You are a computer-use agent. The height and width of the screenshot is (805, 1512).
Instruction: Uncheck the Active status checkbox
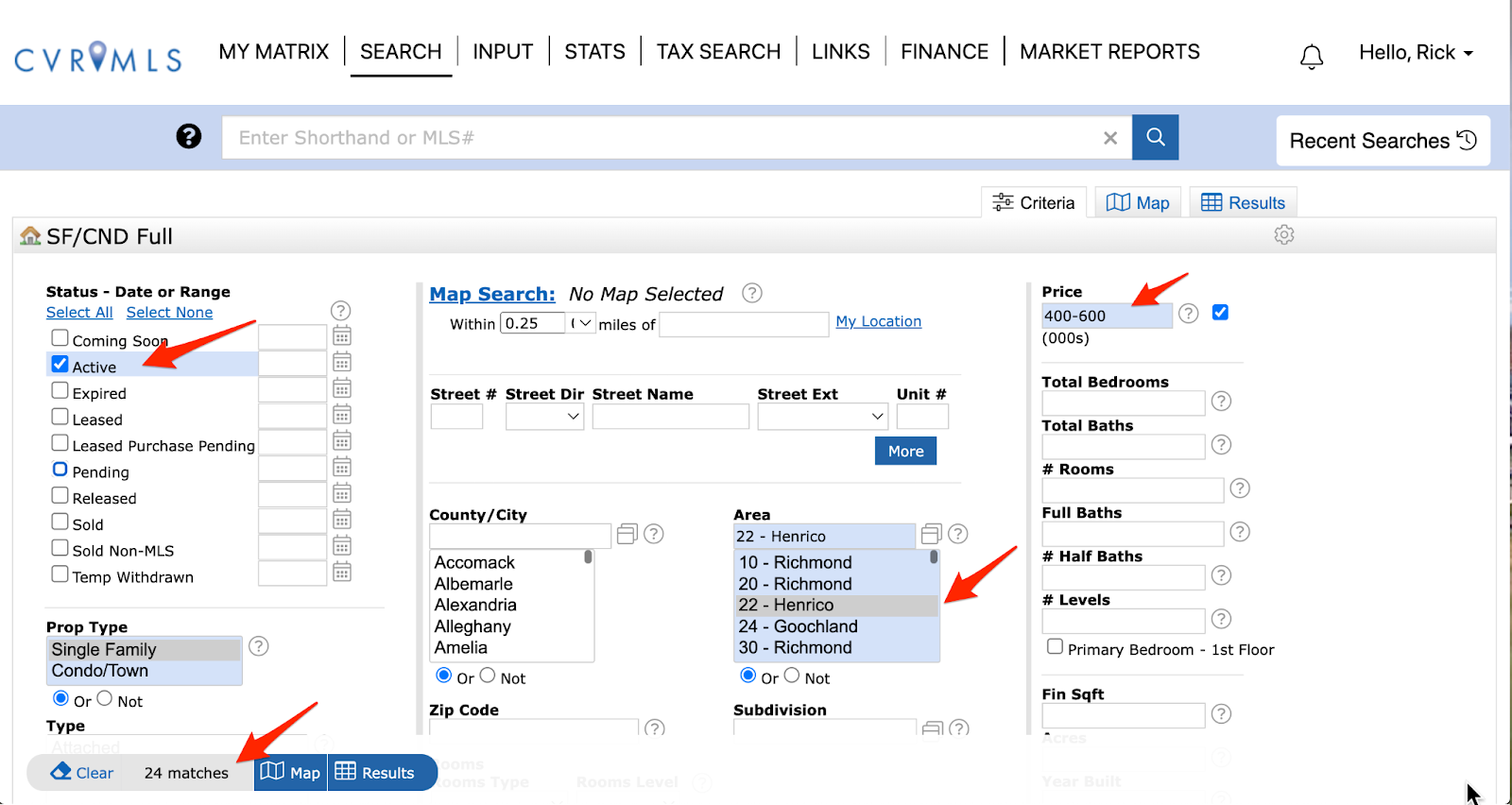[x=60, y=364]
